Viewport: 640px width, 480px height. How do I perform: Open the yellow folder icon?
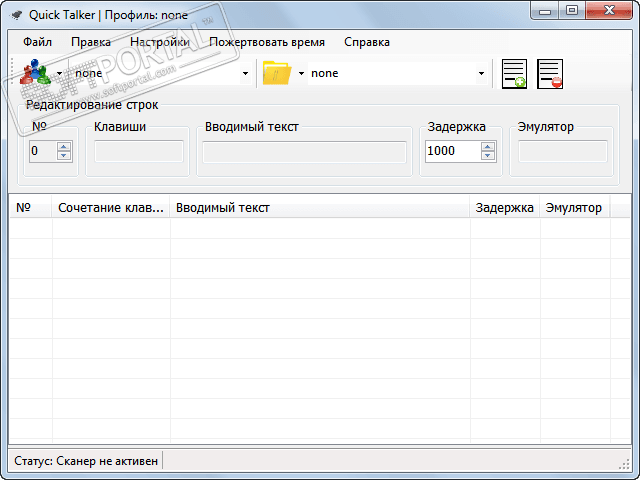277,73
